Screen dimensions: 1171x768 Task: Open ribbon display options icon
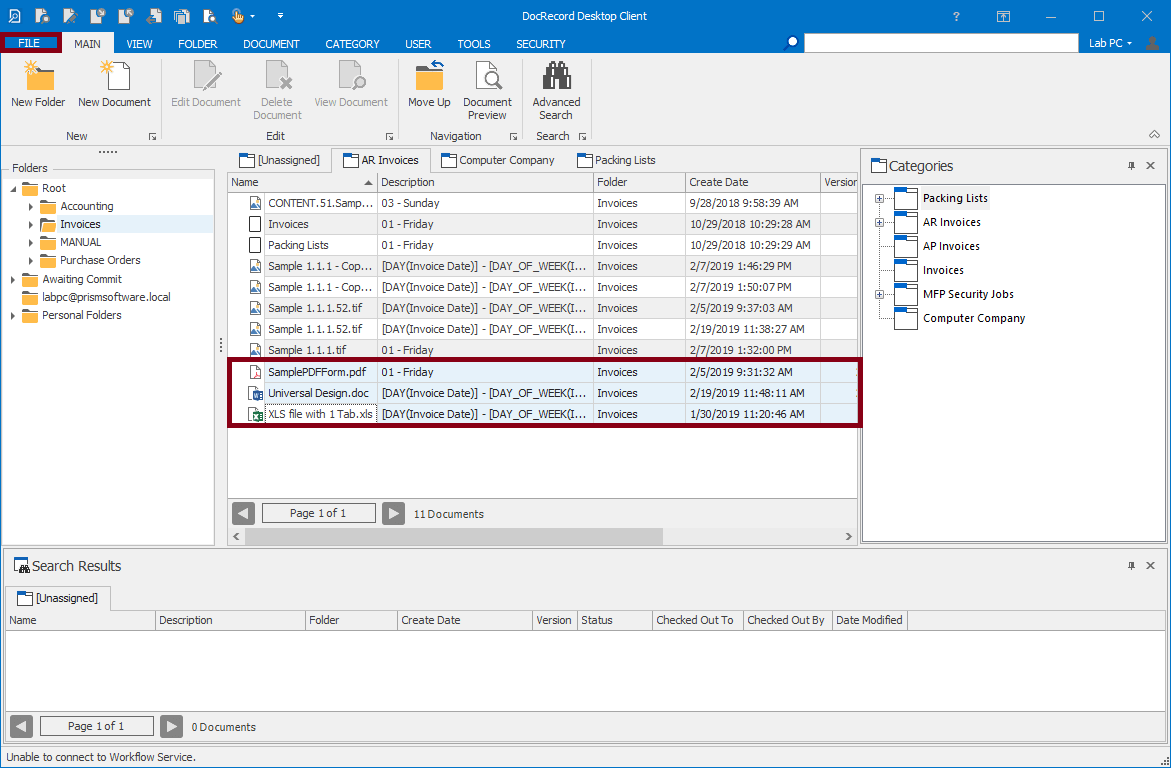[x=1003, y=16]
